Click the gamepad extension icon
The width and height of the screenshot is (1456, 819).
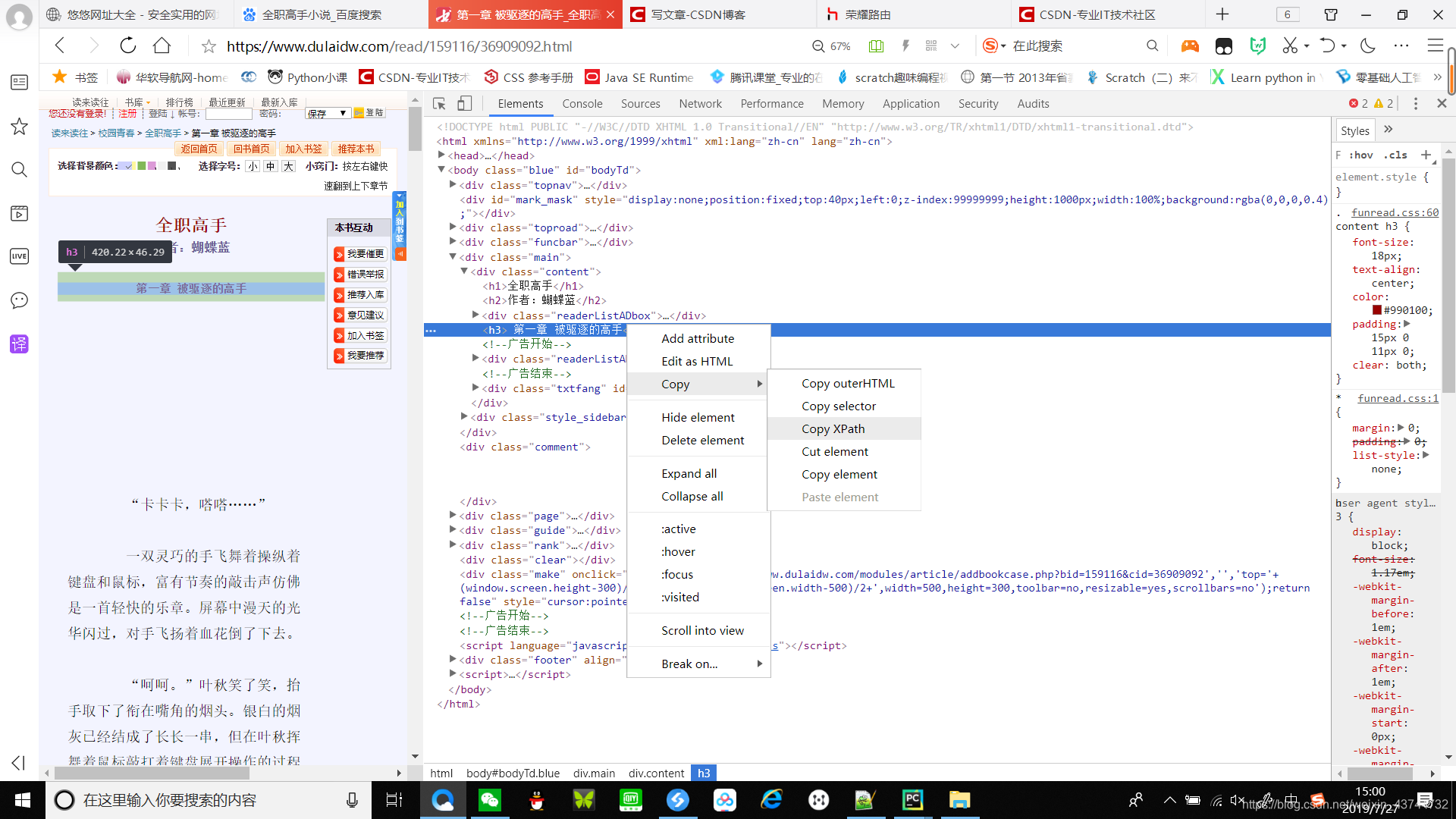1190,46
